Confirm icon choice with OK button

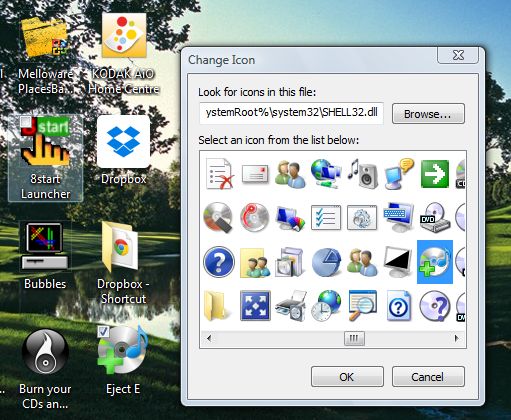coord(347,377)
